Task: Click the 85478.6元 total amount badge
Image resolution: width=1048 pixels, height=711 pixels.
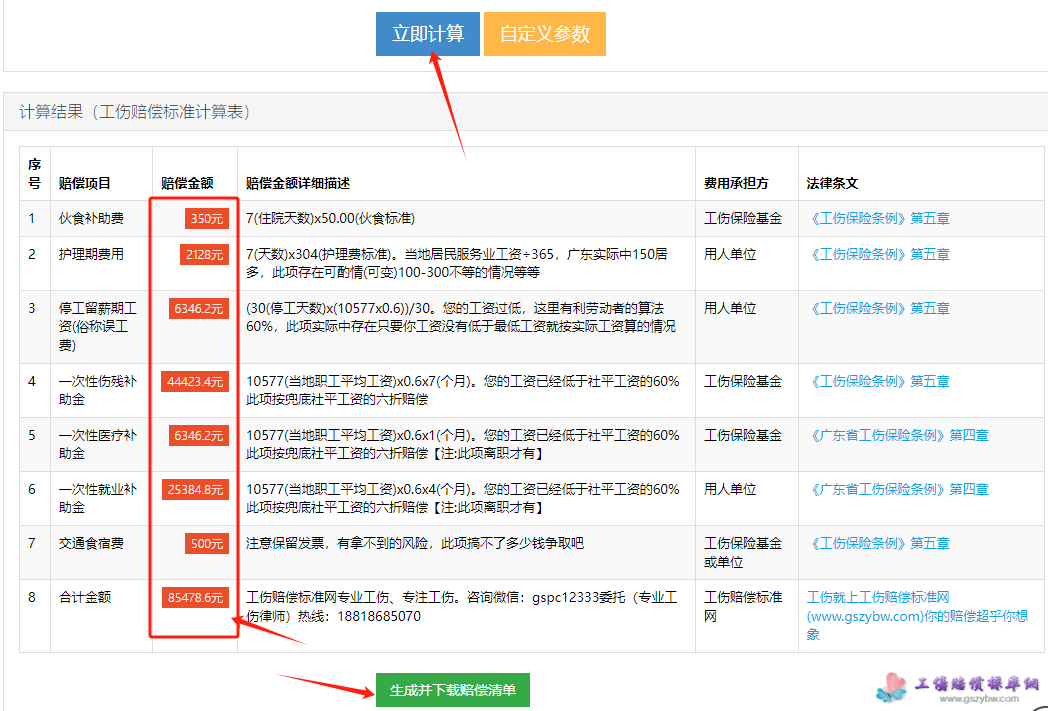Action: (196, 598)
